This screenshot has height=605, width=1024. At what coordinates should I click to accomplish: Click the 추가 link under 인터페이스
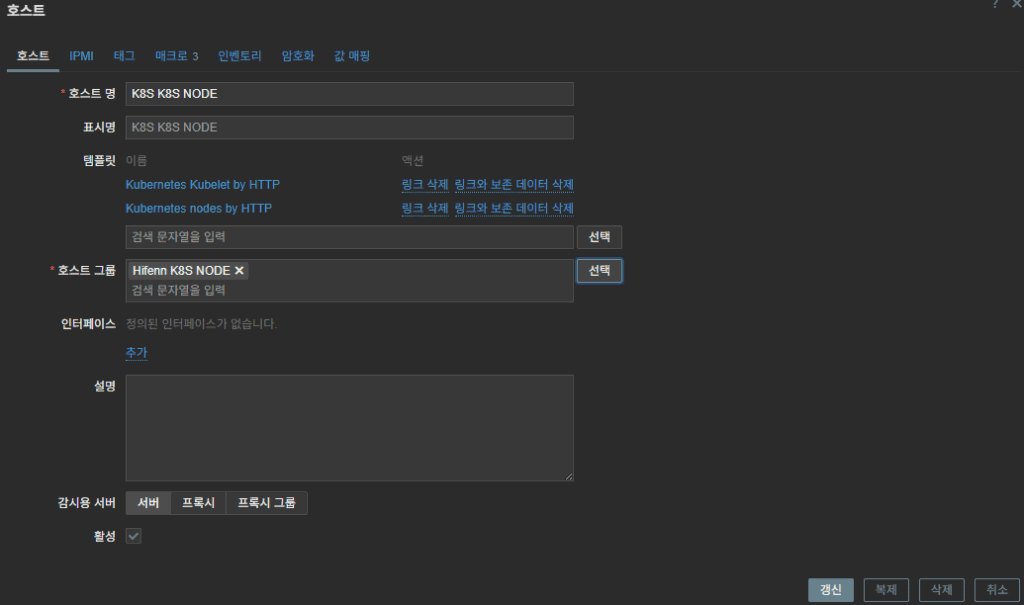(x=137, y=353)
